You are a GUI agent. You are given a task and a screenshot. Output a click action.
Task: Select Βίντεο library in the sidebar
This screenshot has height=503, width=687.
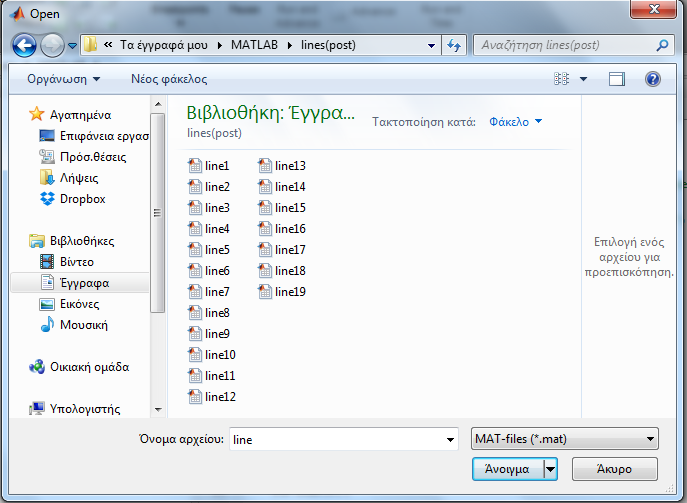67,262
